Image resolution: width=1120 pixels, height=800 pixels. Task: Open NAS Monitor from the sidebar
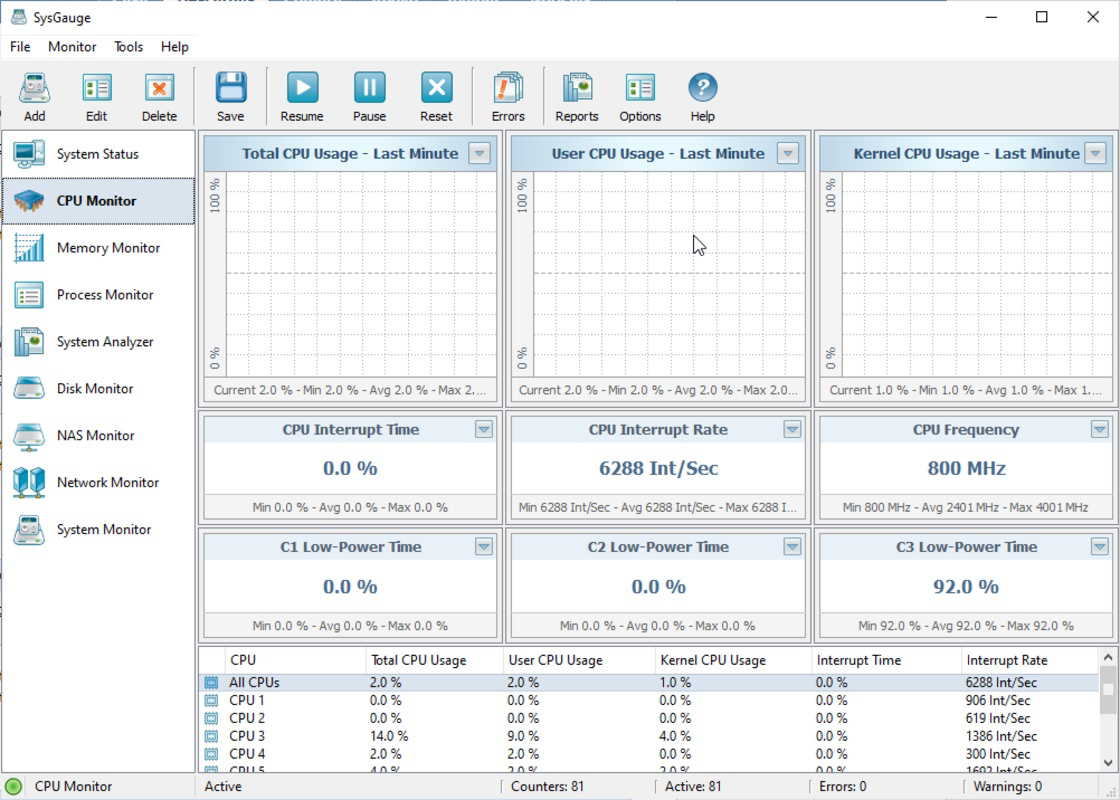pos(98,436)
